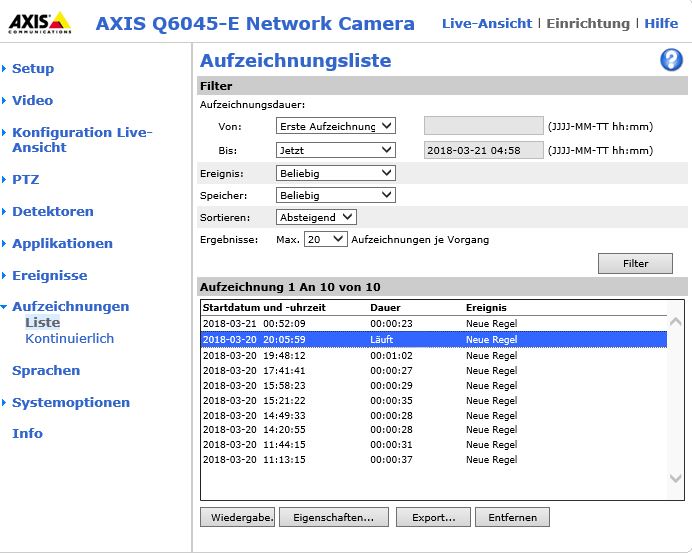Image resolution: width=692 pixels, height=553 pixels.
Task: Open the Hilfe link in header
Action: [x=660, y=23]
